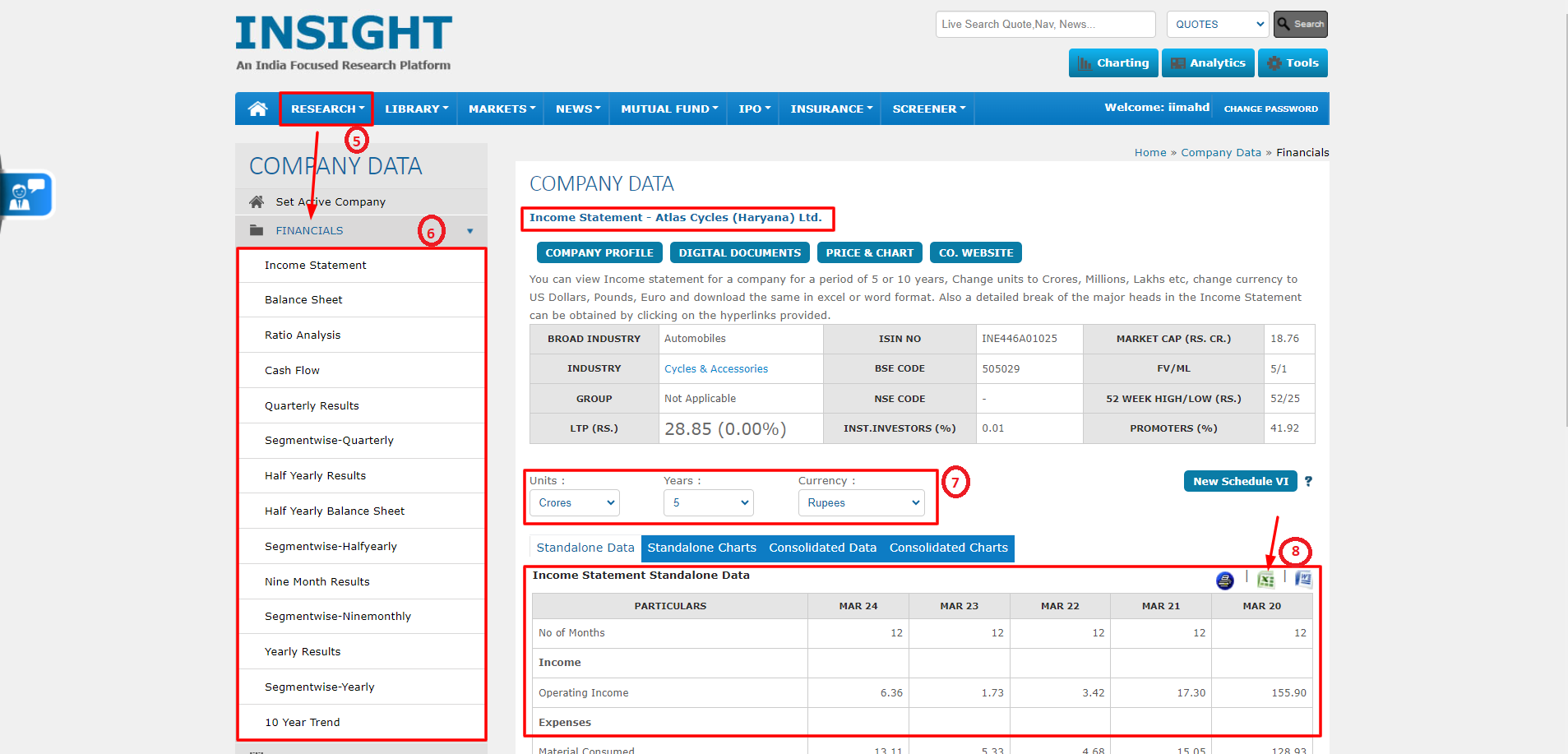Select Set Active Company
Viewport: 1568px width, 754px height.
331,201
